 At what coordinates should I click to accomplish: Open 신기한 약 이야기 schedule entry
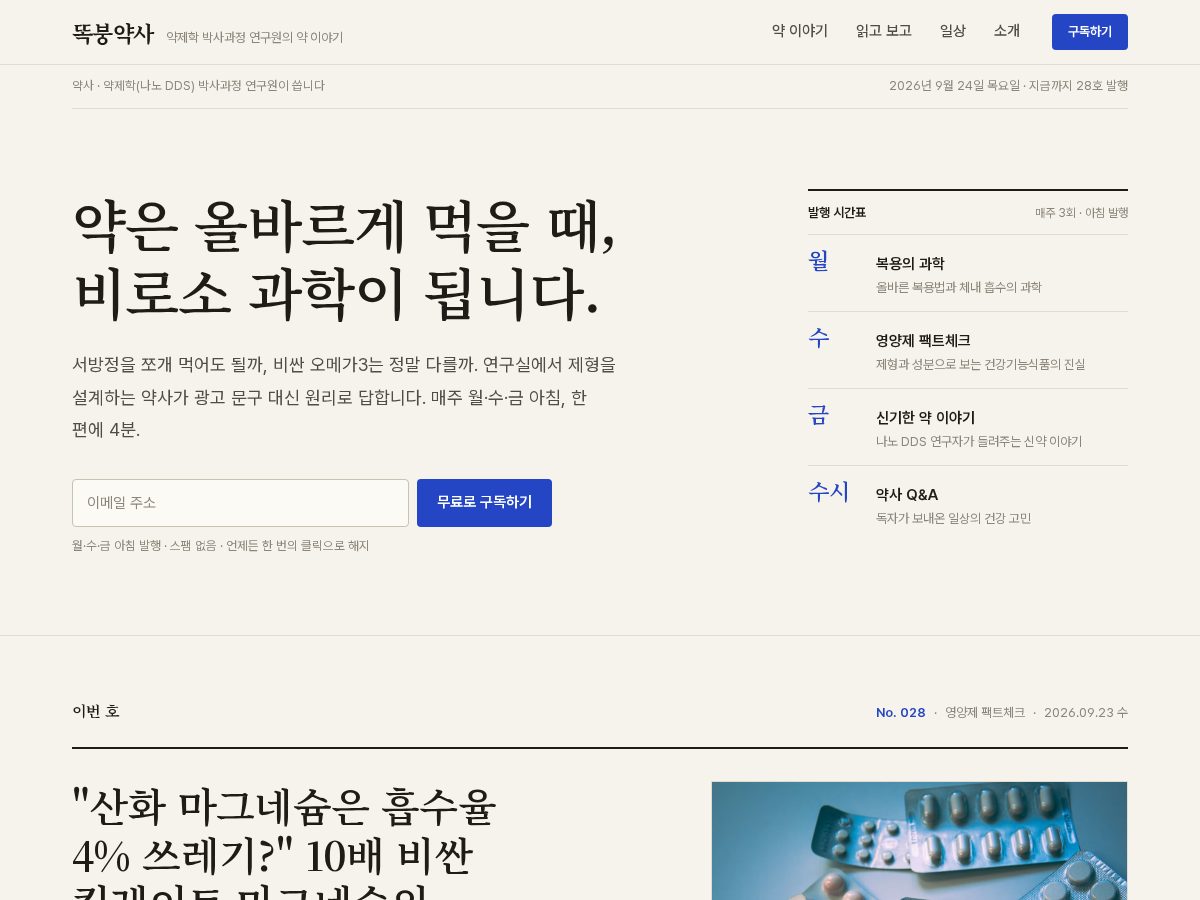coord(968,427)
